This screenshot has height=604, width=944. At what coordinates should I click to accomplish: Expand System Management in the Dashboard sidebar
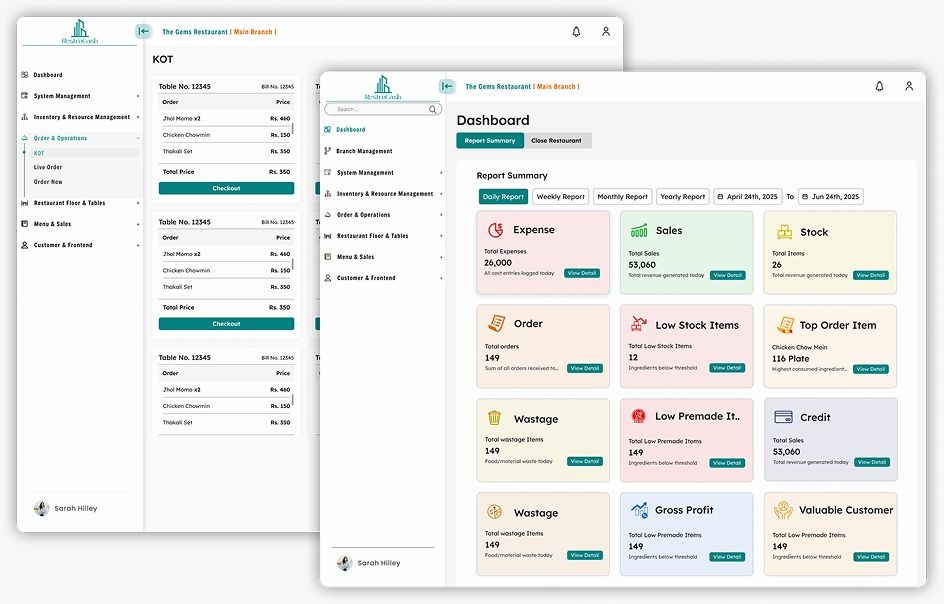pyautogui.click(x=365, y=173)
